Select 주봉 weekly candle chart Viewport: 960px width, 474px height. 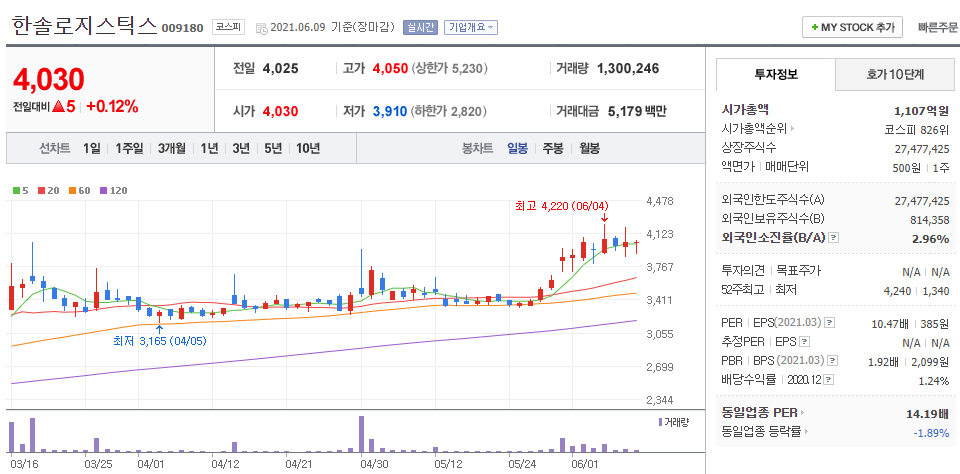(552, 148)
